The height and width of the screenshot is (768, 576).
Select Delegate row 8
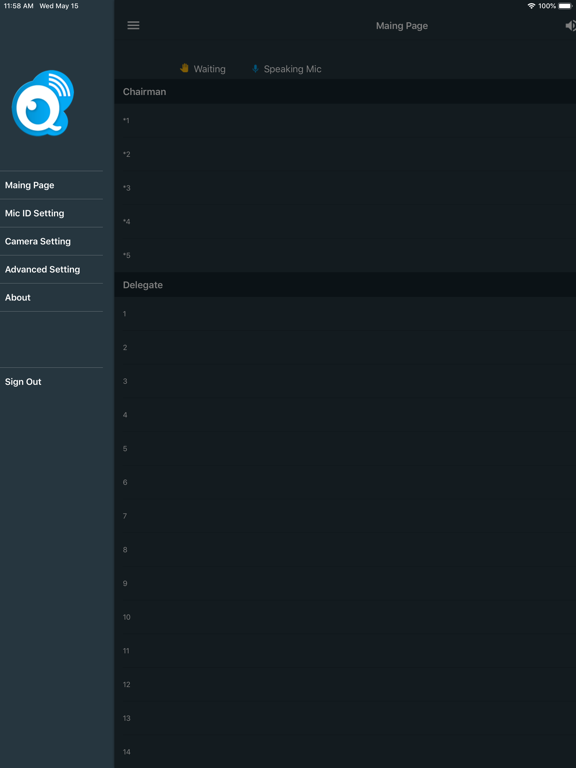[345, 550]
